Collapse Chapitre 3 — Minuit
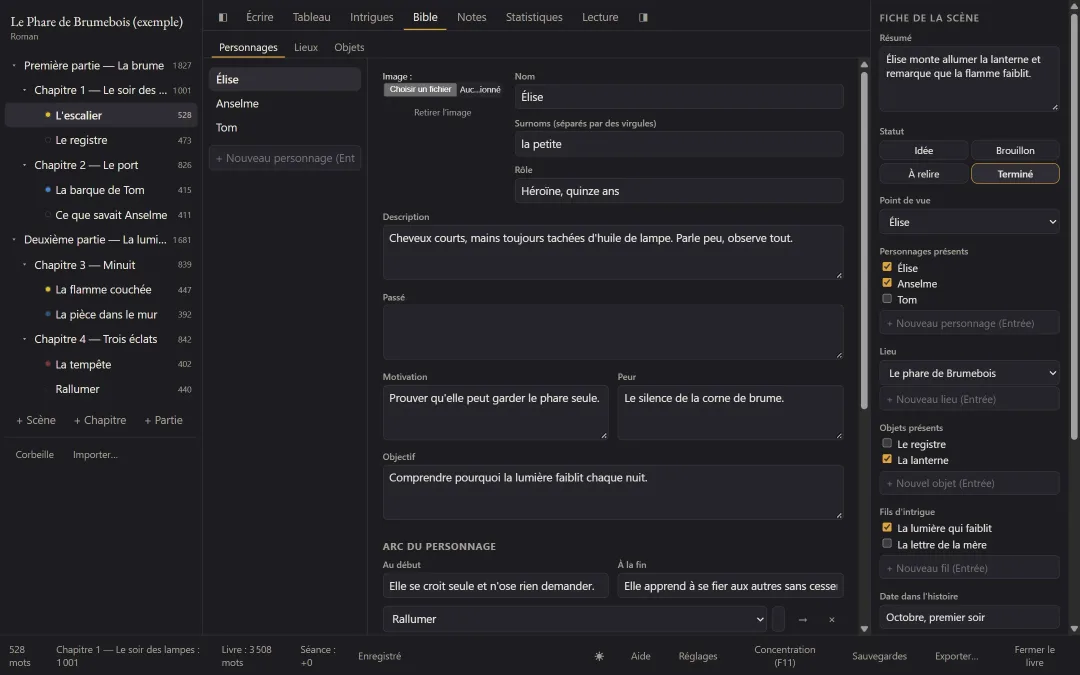This screenshot has height=675, width=1080. [24, 264]
